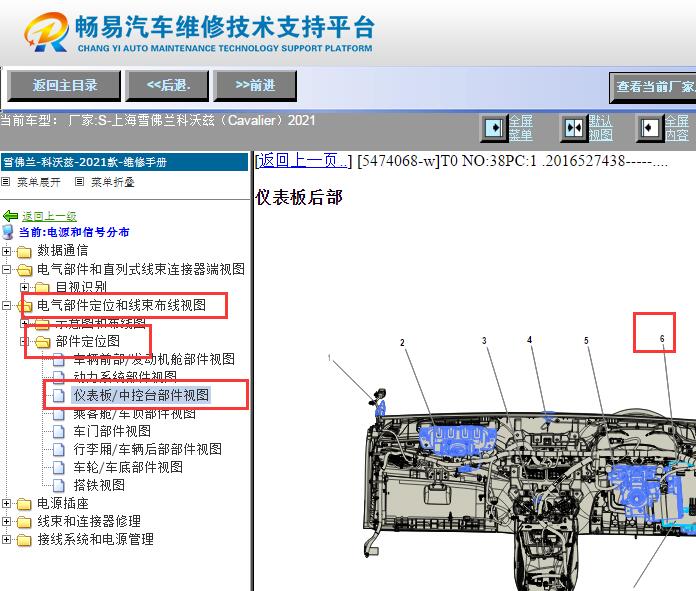696x591 pixels.
Task: Click callout number 5 on the diagram
Action: (586, 341)
